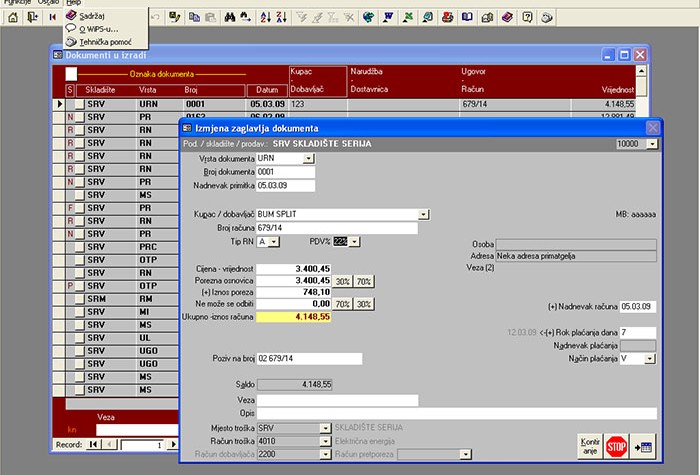Expand the Vrsta dokumenta dropdown
Screen dimensions: 700x475
click(308, 158)
